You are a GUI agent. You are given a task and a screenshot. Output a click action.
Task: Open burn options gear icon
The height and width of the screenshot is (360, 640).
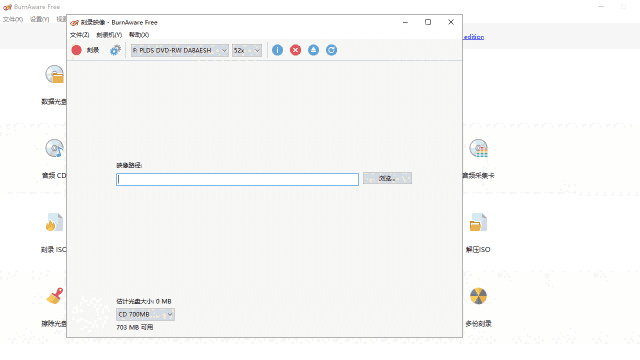[x=115, y=50]
